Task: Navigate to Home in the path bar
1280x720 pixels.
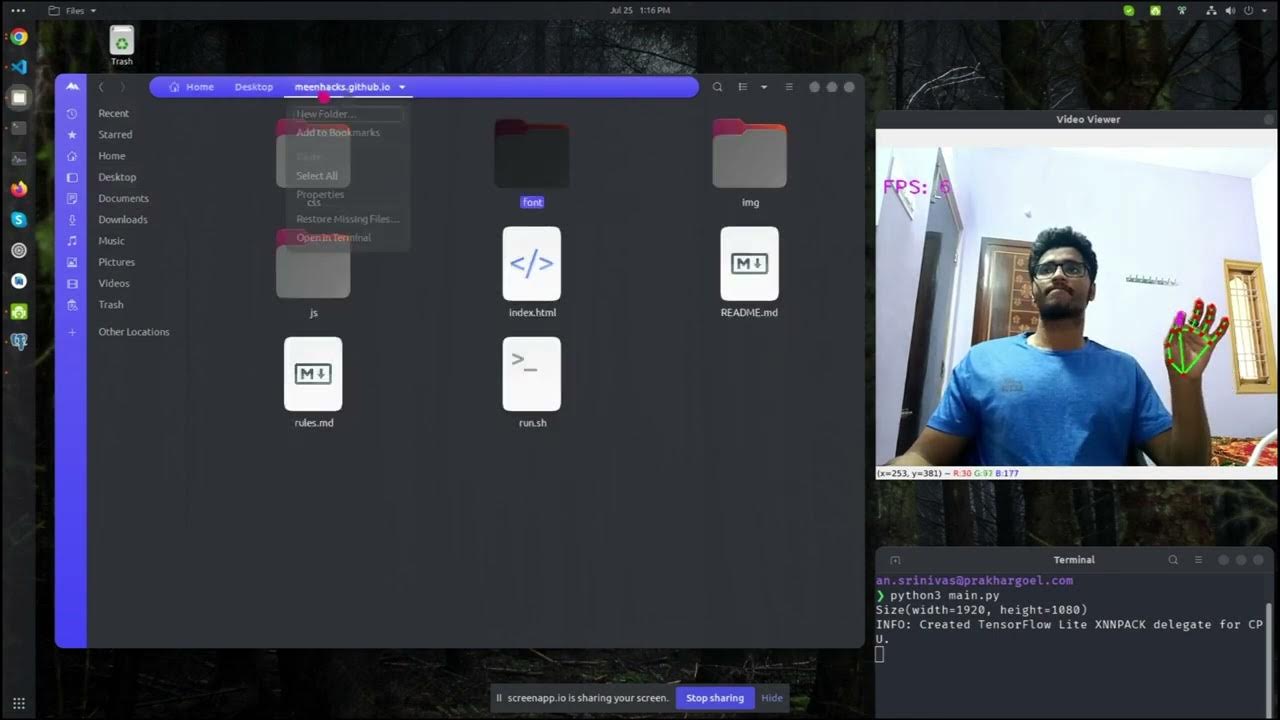Action: pyautogui.click(x=191, y=87)
